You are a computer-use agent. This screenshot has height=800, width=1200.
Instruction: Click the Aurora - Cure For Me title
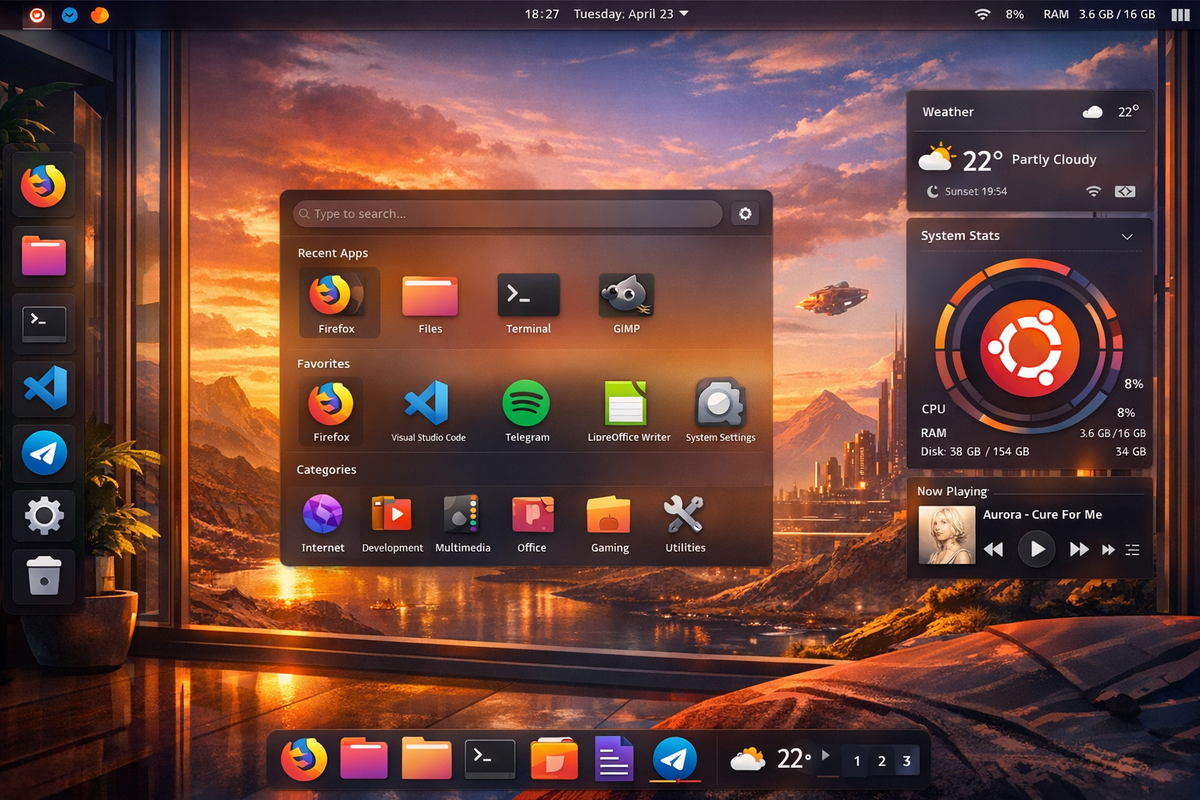pyautogui.click(x=1042, y=514)
